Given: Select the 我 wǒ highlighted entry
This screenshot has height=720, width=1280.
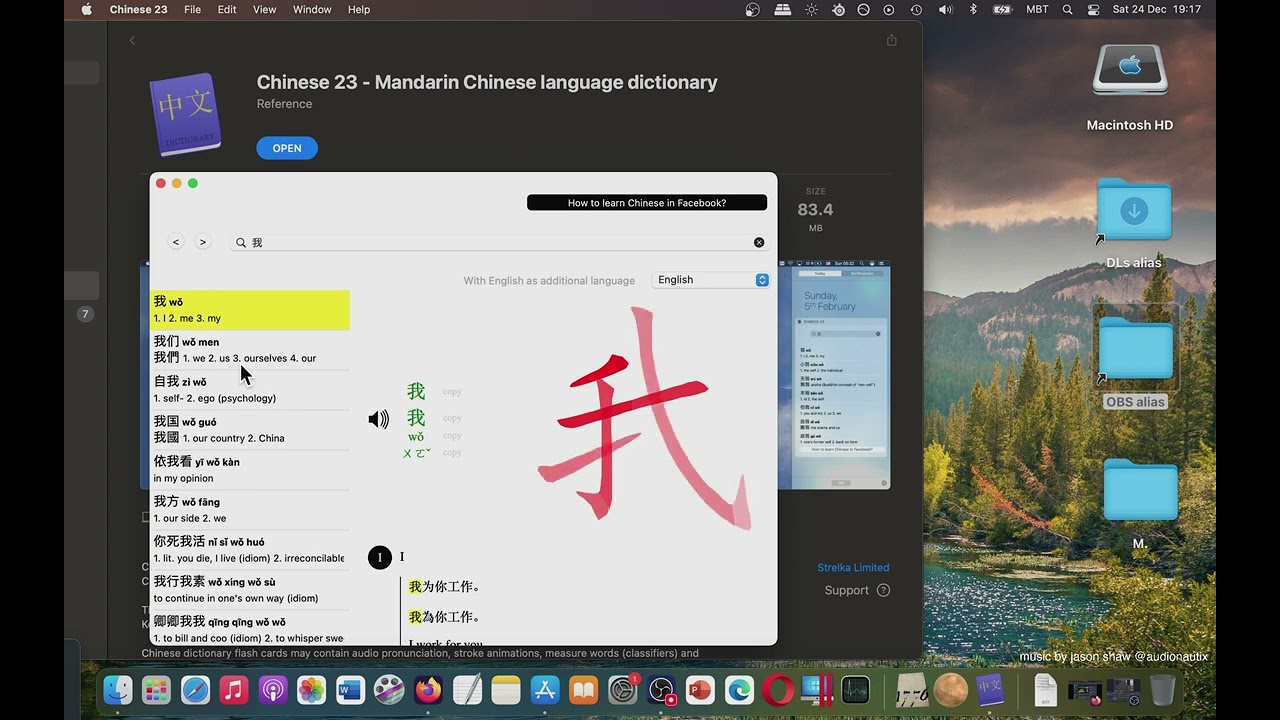Looking at the screenshot, I should 250,310.
